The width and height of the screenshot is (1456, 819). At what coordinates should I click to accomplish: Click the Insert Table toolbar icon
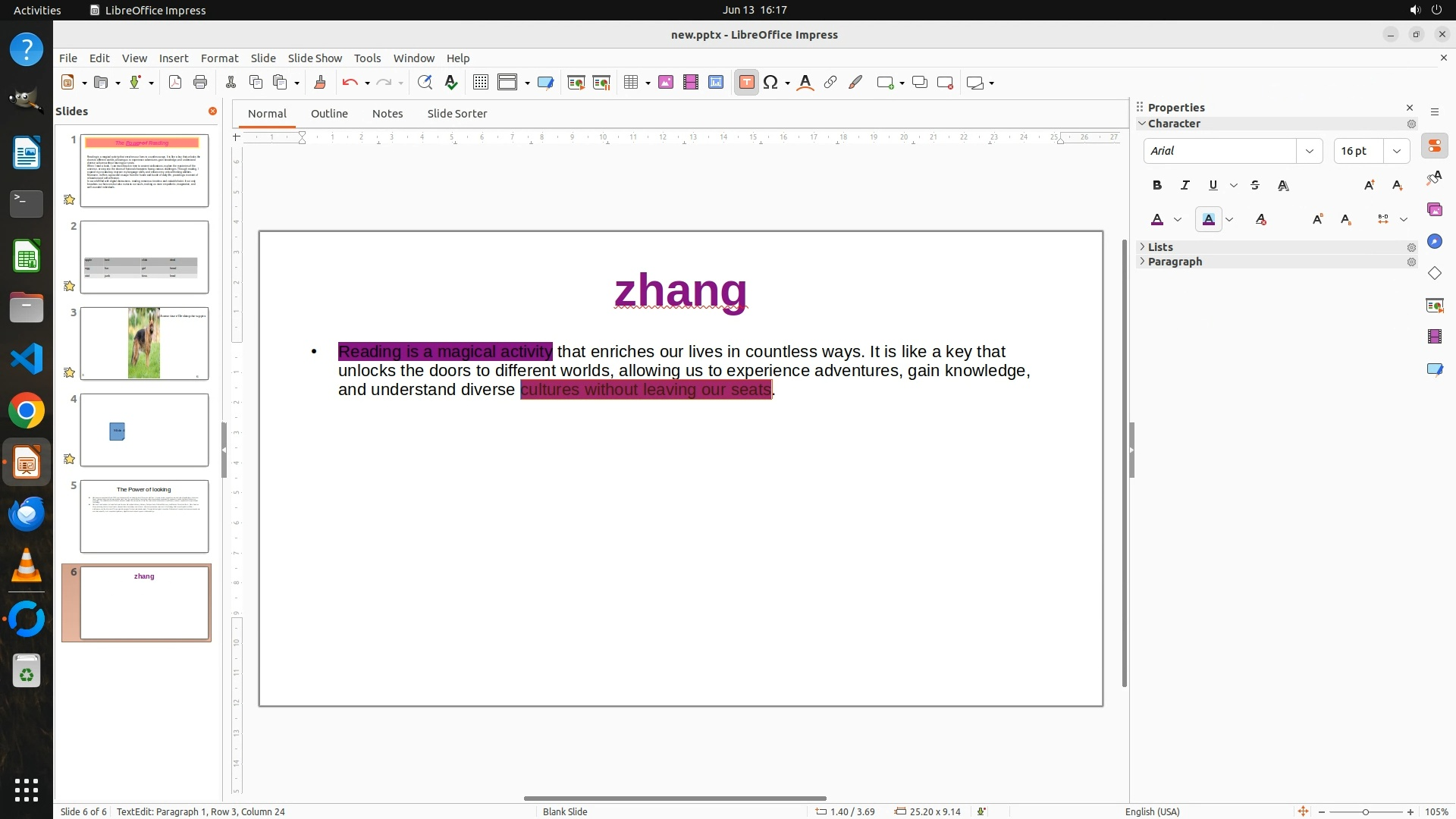(x=630, y=83)
